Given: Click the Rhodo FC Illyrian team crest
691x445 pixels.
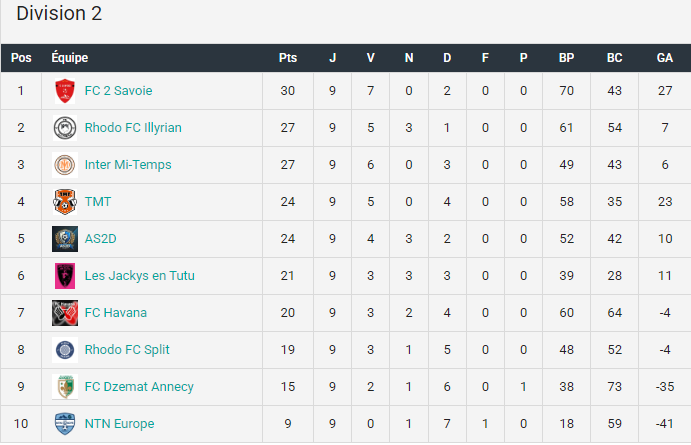Looking at the screenshot, I should click(x=65, y=128).
